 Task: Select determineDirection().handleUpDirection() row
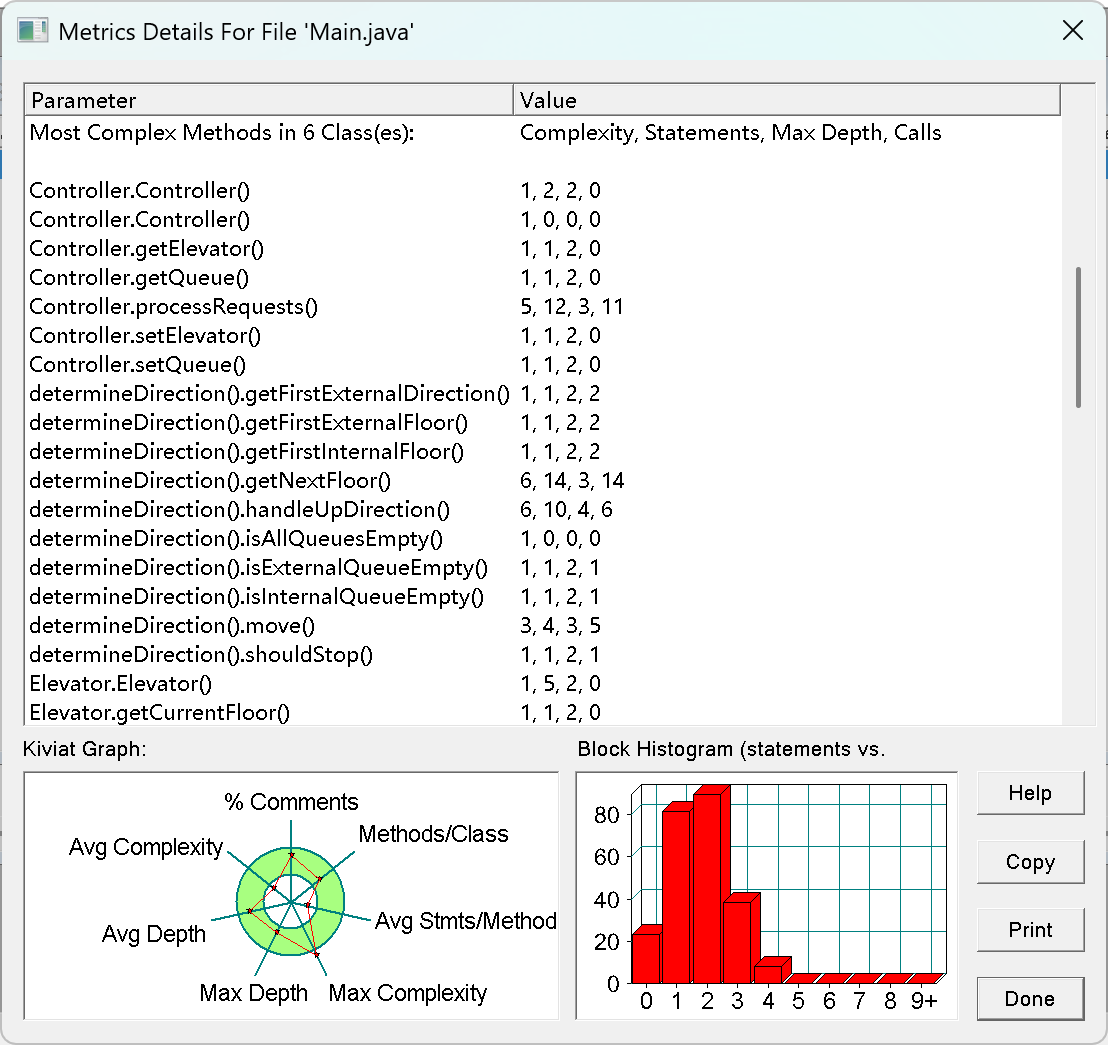pyautogui.click(x=543, y=509)
